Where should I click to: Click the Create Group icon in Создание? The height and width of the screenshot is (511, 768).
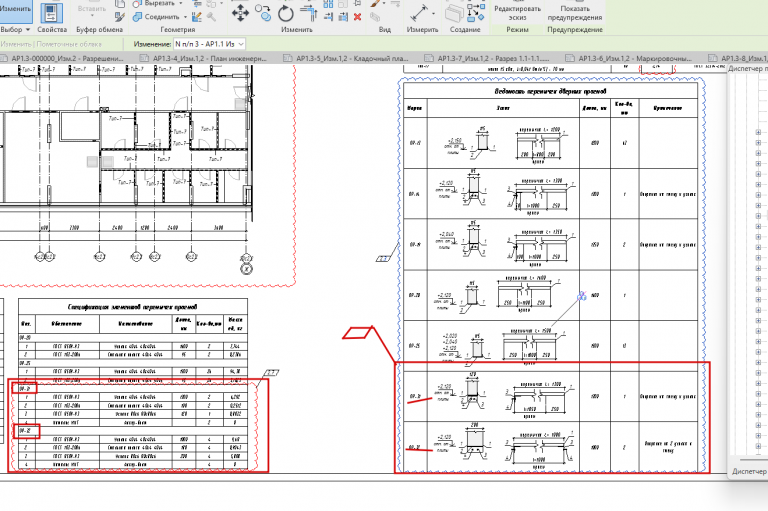click(x=454, y=13)
